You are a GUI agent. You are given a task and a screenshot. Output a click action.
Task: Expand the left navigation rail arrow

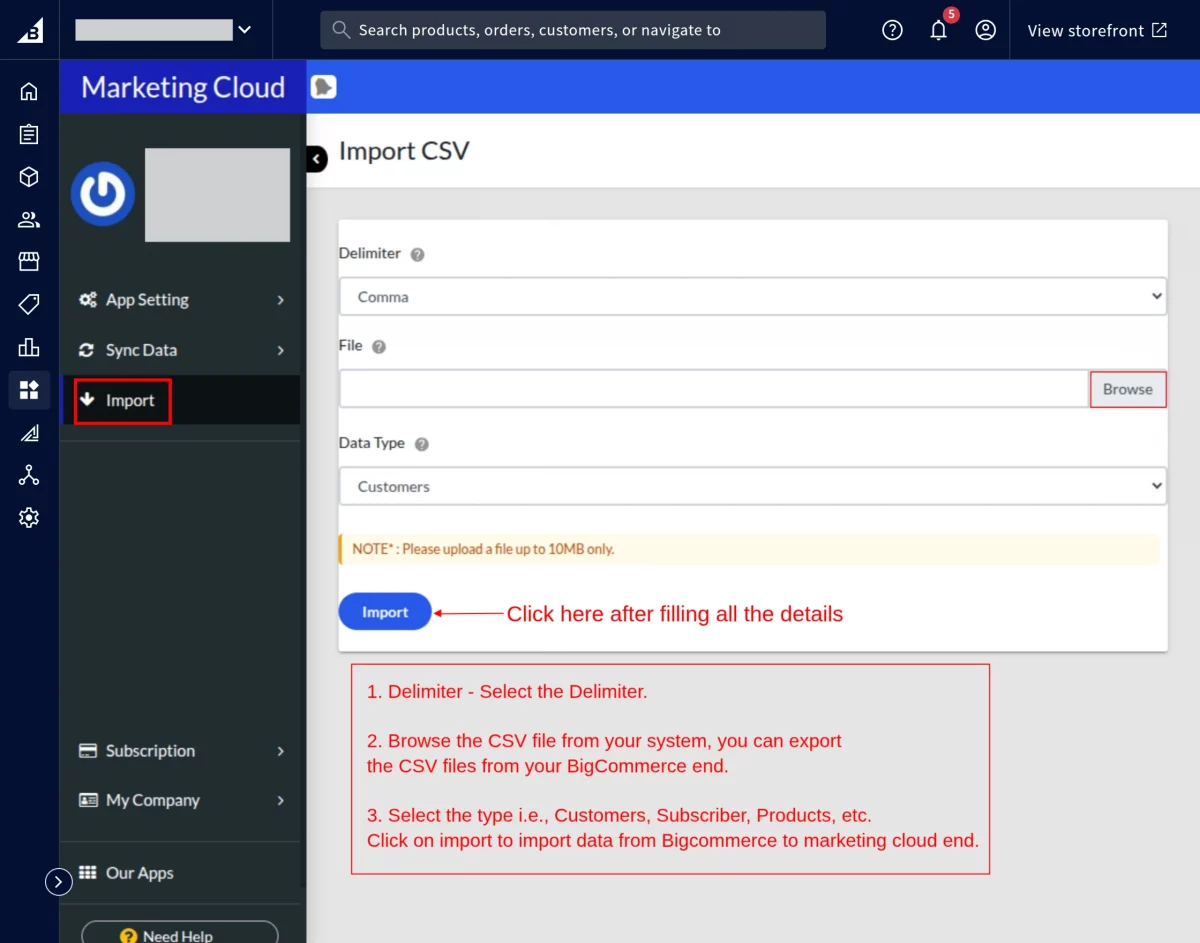tap(59, 881)
